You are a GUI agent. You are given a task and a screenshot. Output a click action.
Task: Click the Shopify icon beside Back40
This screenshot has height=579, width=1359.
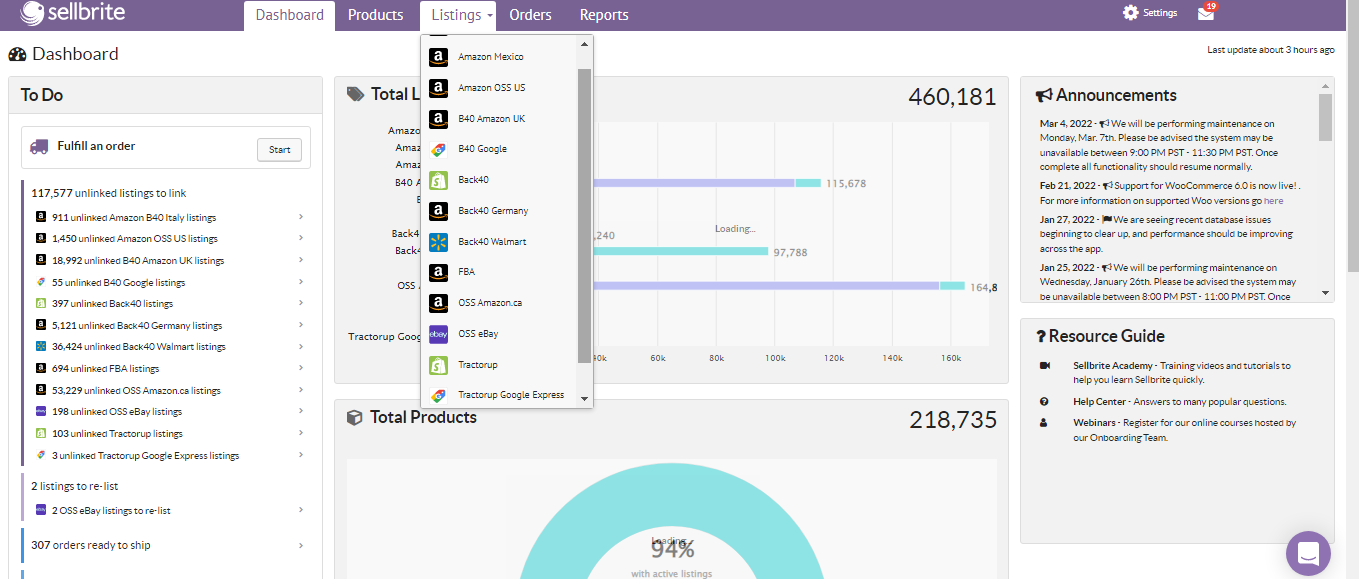point(438,180)
